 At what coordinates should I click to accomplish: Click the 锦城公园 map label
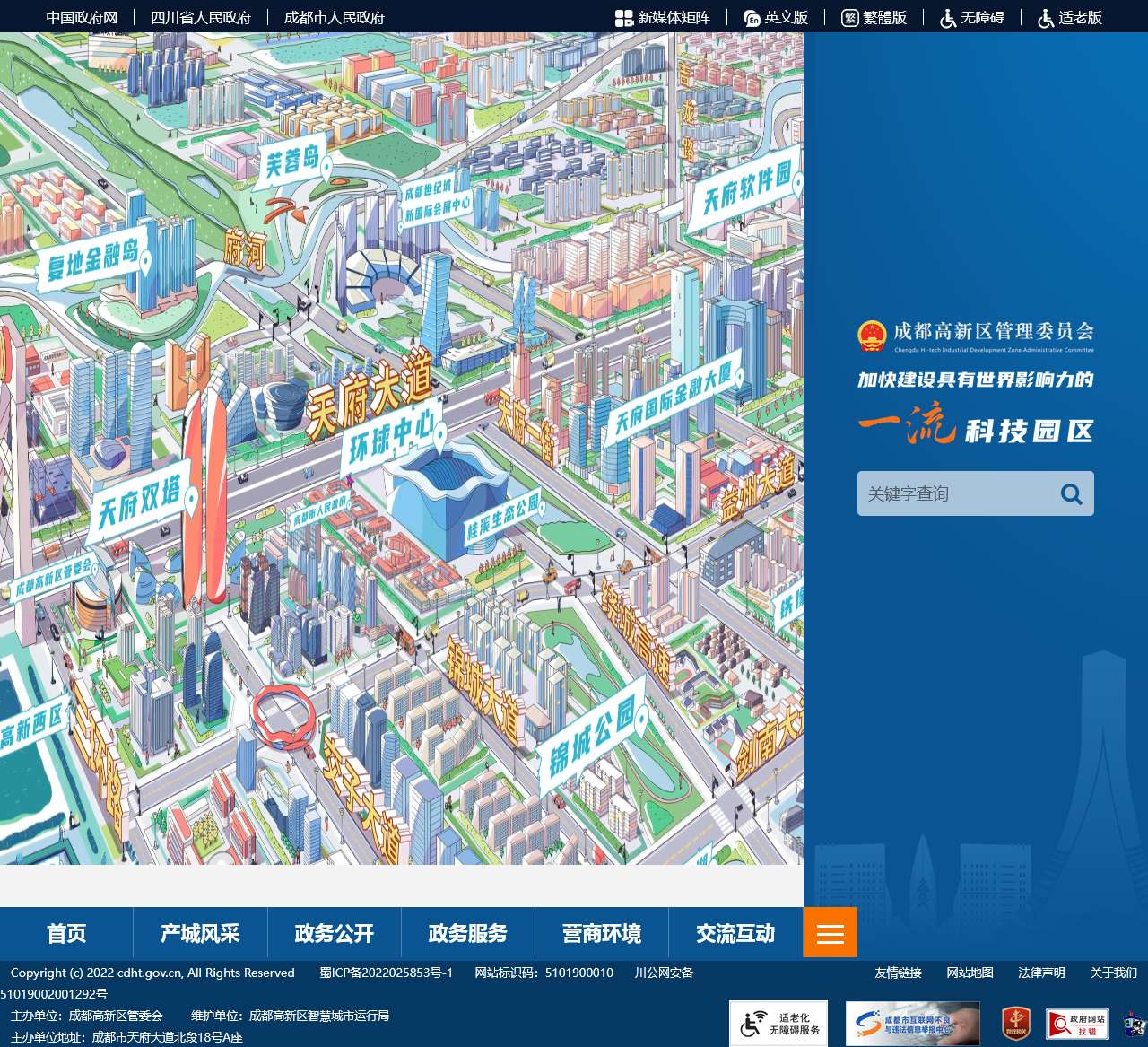pos(595,738)
